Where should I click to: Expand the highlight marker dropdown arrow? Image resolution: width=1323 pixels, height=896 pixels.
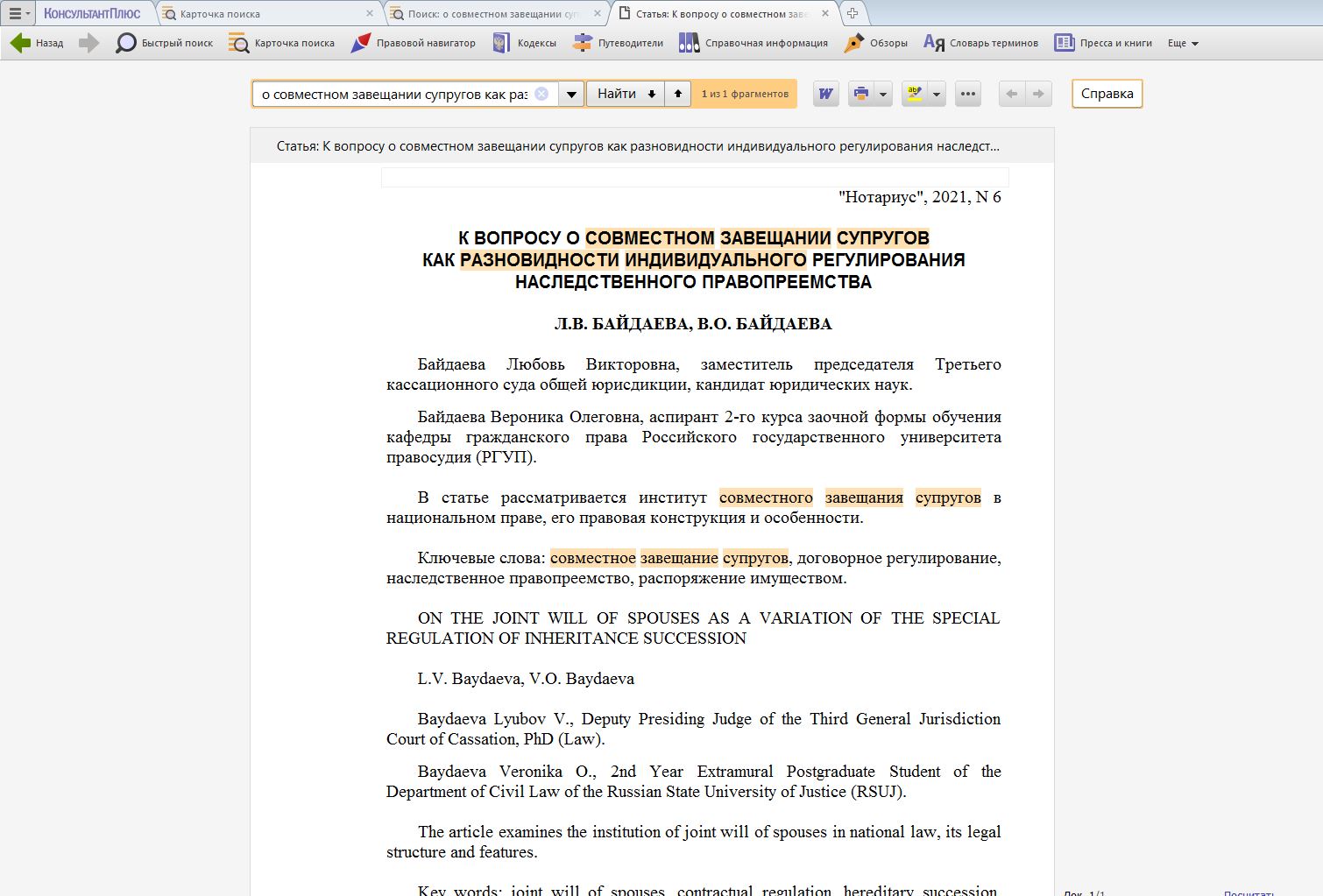pos(937,94)
